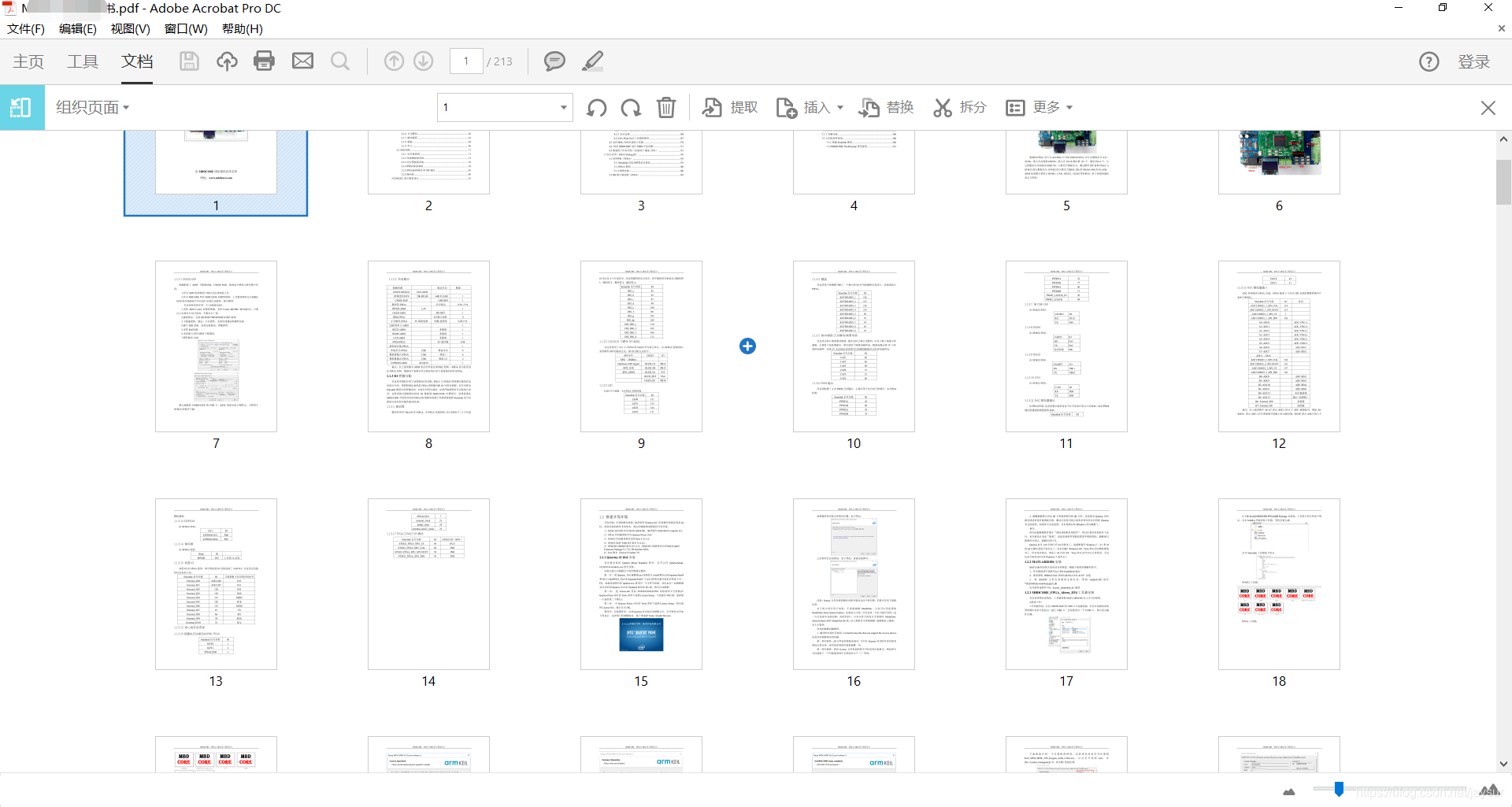
Task: Print the document with the printer icon
Action: (265, 61)
